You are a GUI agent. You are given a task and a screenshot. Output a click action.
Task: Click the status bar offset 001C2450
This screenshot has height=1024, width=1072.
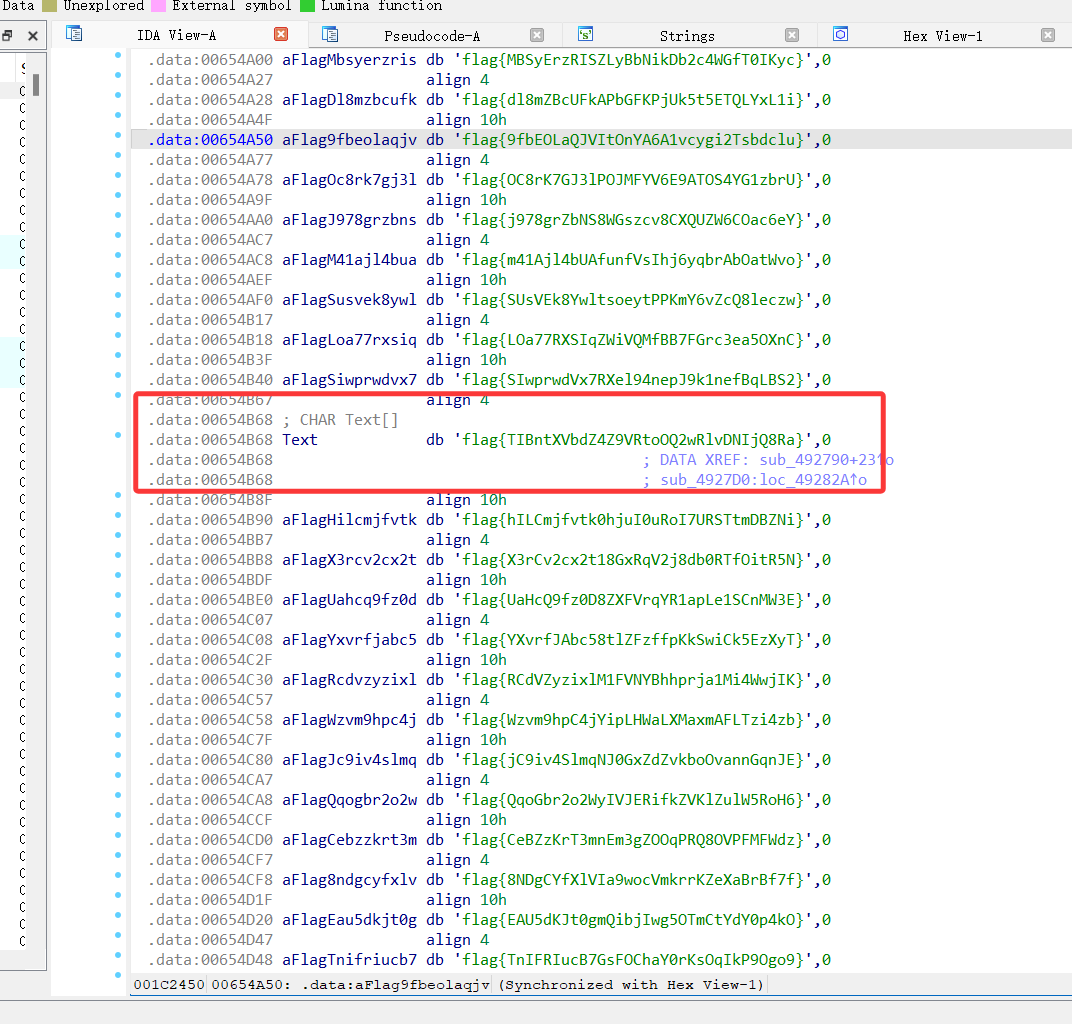tap(169, 985)
